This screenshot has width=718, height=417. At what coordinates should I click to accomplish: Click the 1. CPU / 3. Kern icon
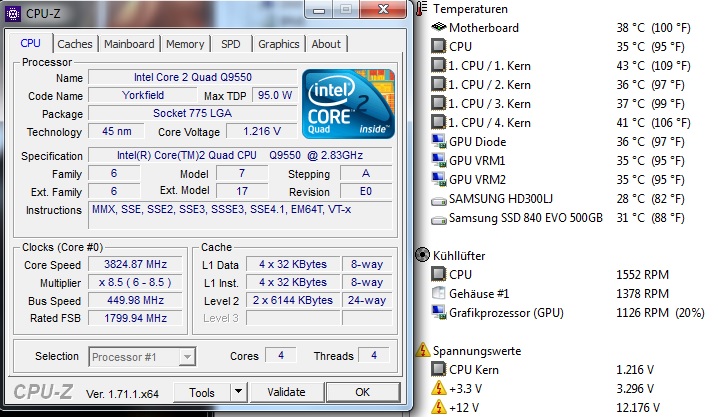439,103
